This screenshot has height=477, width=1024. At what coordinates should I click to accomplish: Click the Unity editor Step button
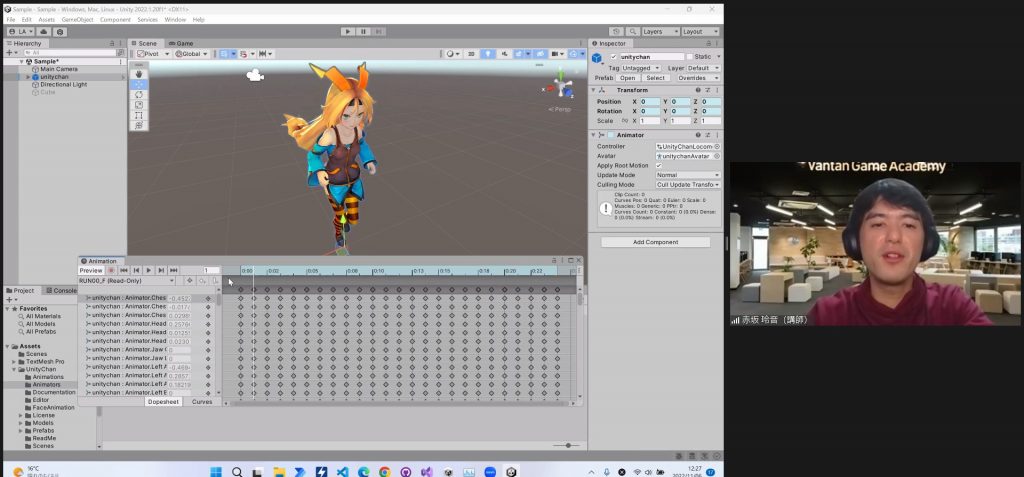(378, 31)
